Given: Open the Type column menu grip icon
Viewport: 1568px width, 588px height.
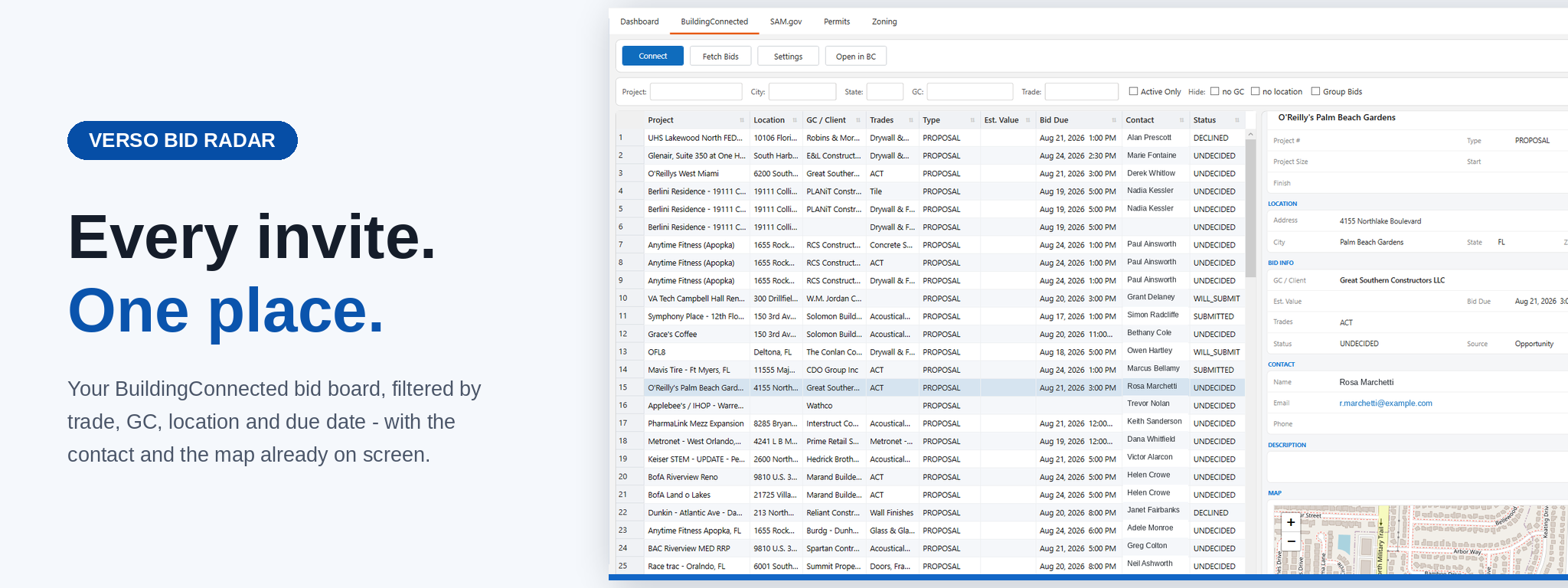Looking at the screenshot, I should pyautogui.click(x=972, y=120).
